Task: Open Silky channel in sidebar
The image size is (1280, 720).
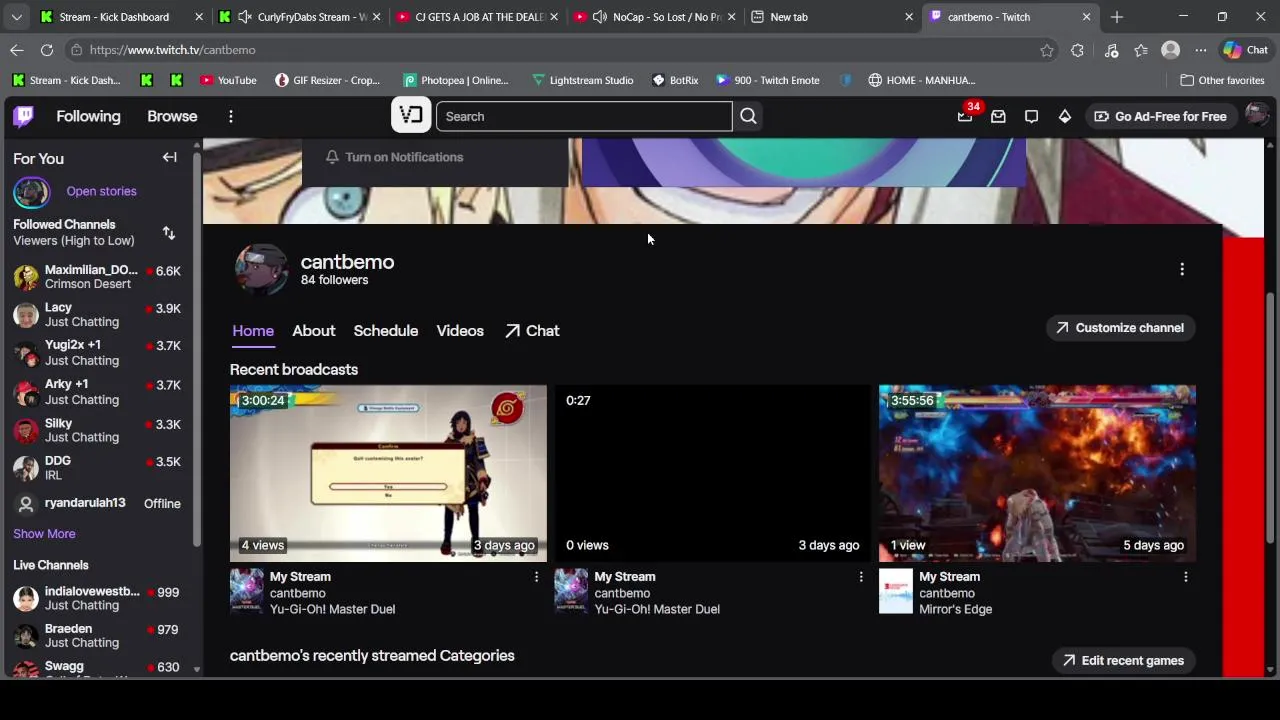Action: (97, 430)
